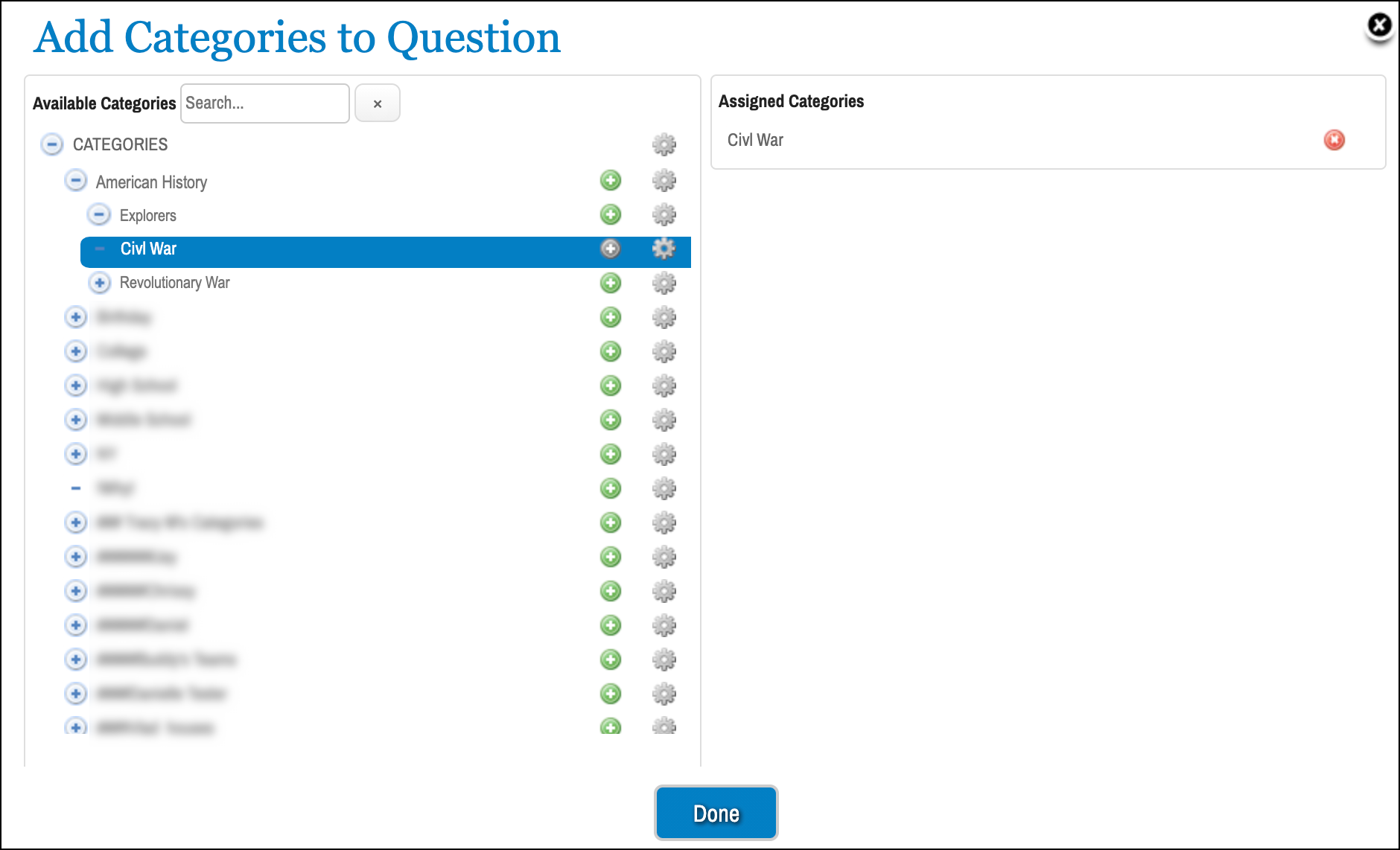This screenshot has width=1400, height=850.
Task: Expand the Revolutionary War node
Action: (x=99, y=283)
